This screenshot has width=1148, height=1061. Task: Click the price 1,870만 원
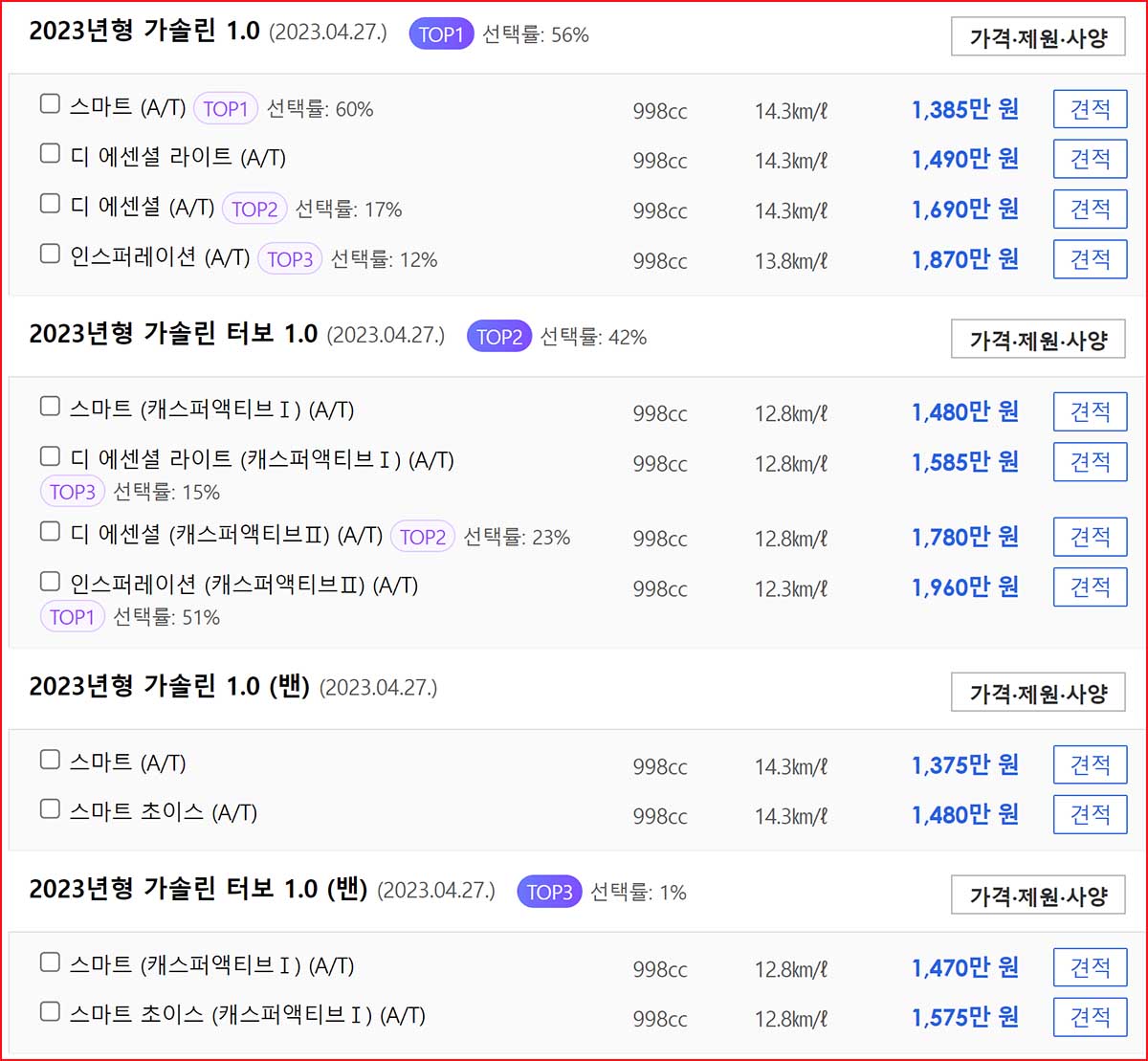tap(965, 259)
